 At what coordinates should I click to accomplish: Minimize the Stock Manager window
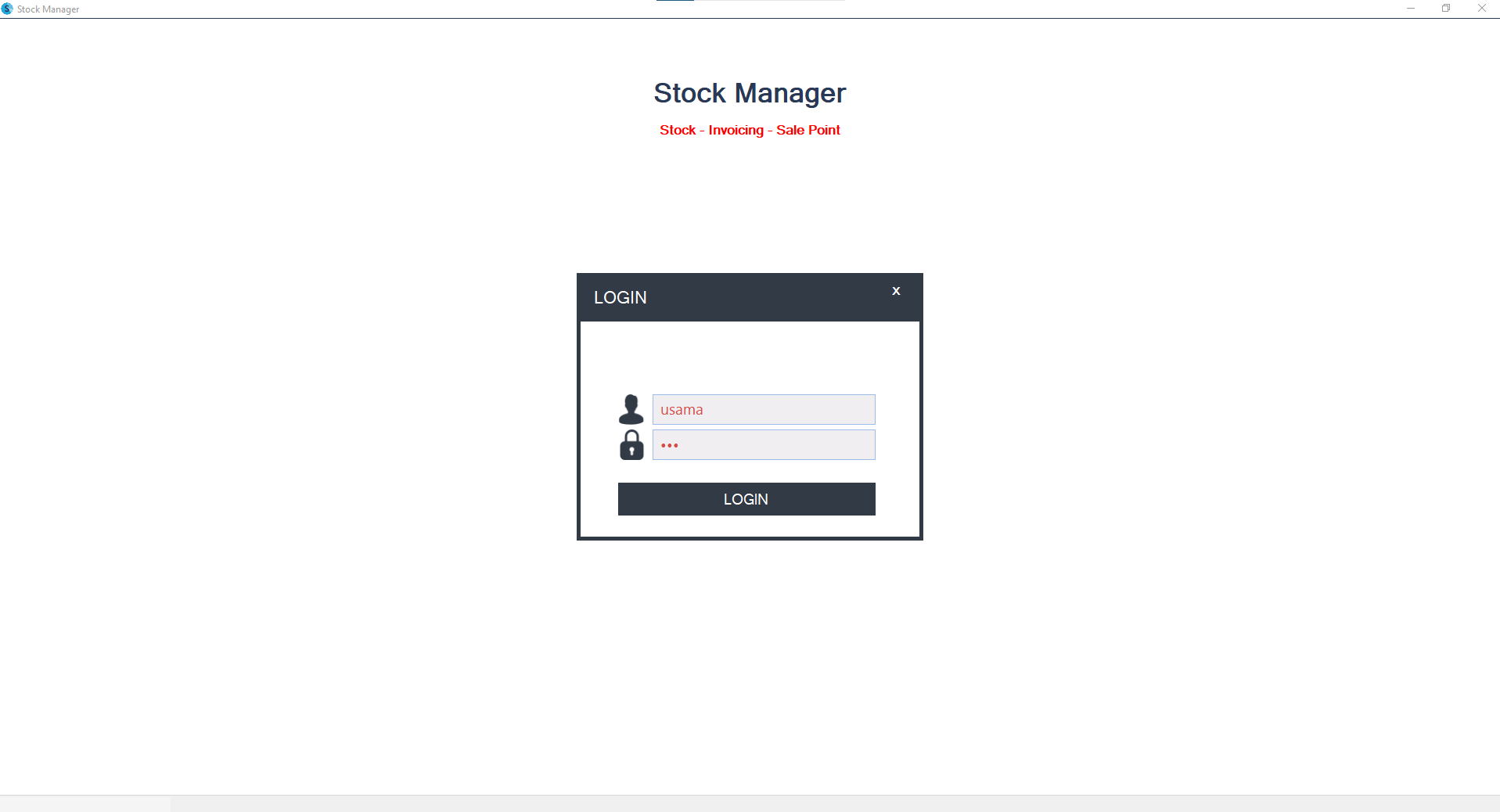click(1411, 9)
